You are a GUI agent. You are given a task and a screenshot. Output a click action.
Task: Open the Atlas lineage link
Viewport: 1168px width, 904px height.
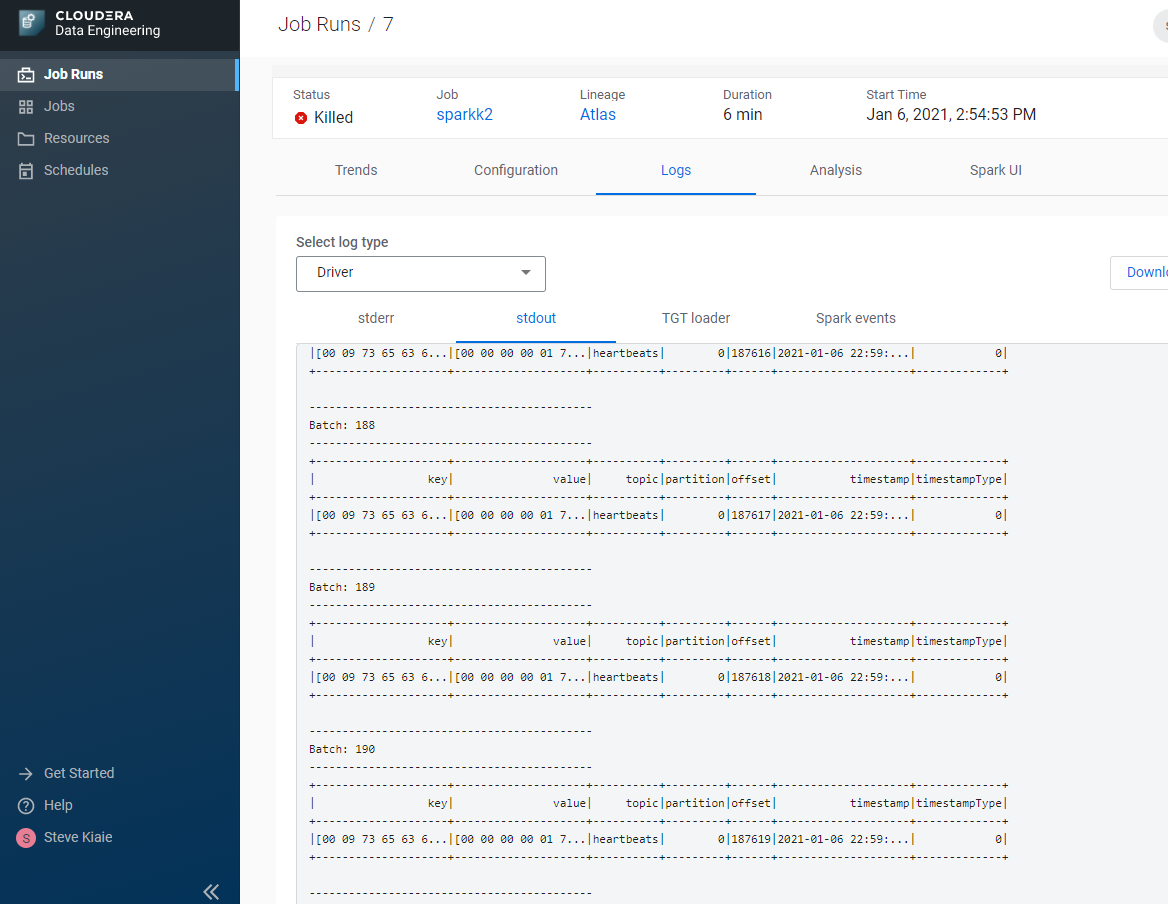pyautogui.click(x=598, y=115)
